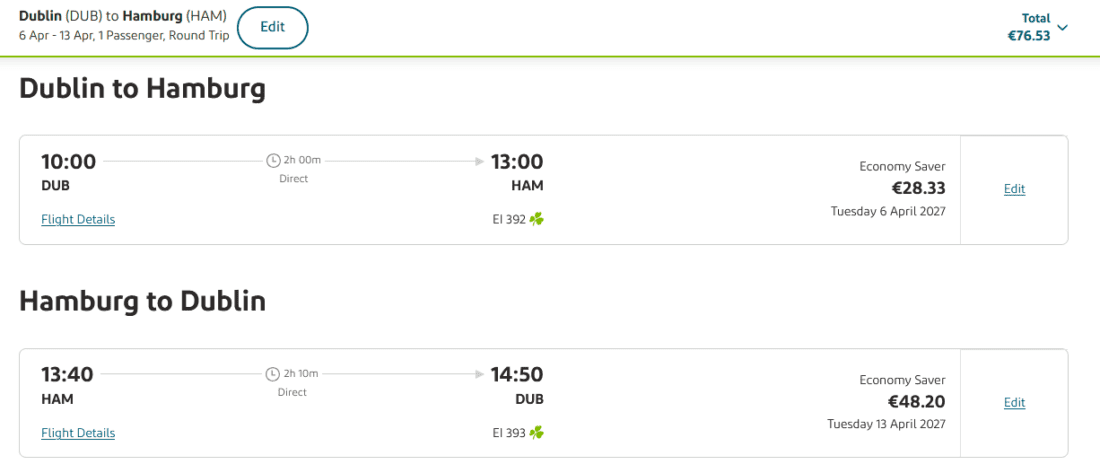1100x473 pixels.
Task: Expand the Total price chevron
Action: [x=1062, y=27]
